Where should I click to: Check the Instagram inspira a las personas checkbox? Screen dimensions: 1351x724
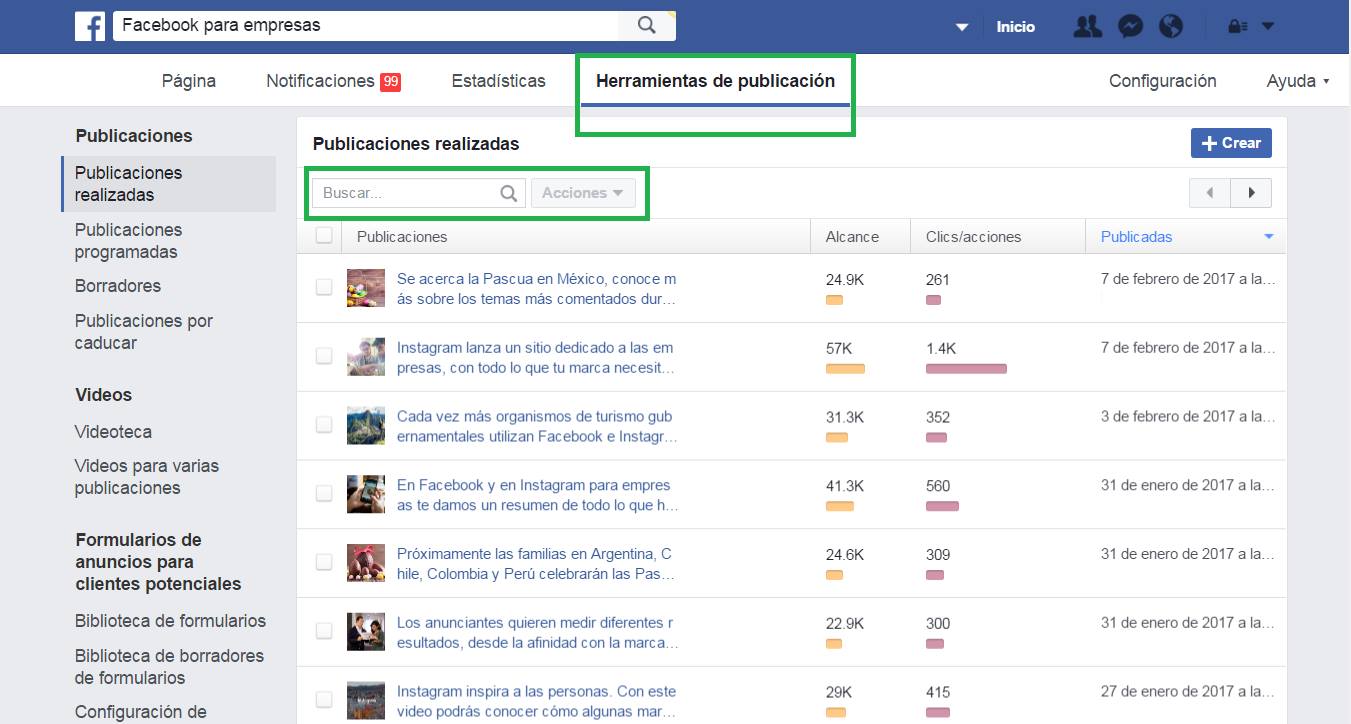click(x=324, y=699)
